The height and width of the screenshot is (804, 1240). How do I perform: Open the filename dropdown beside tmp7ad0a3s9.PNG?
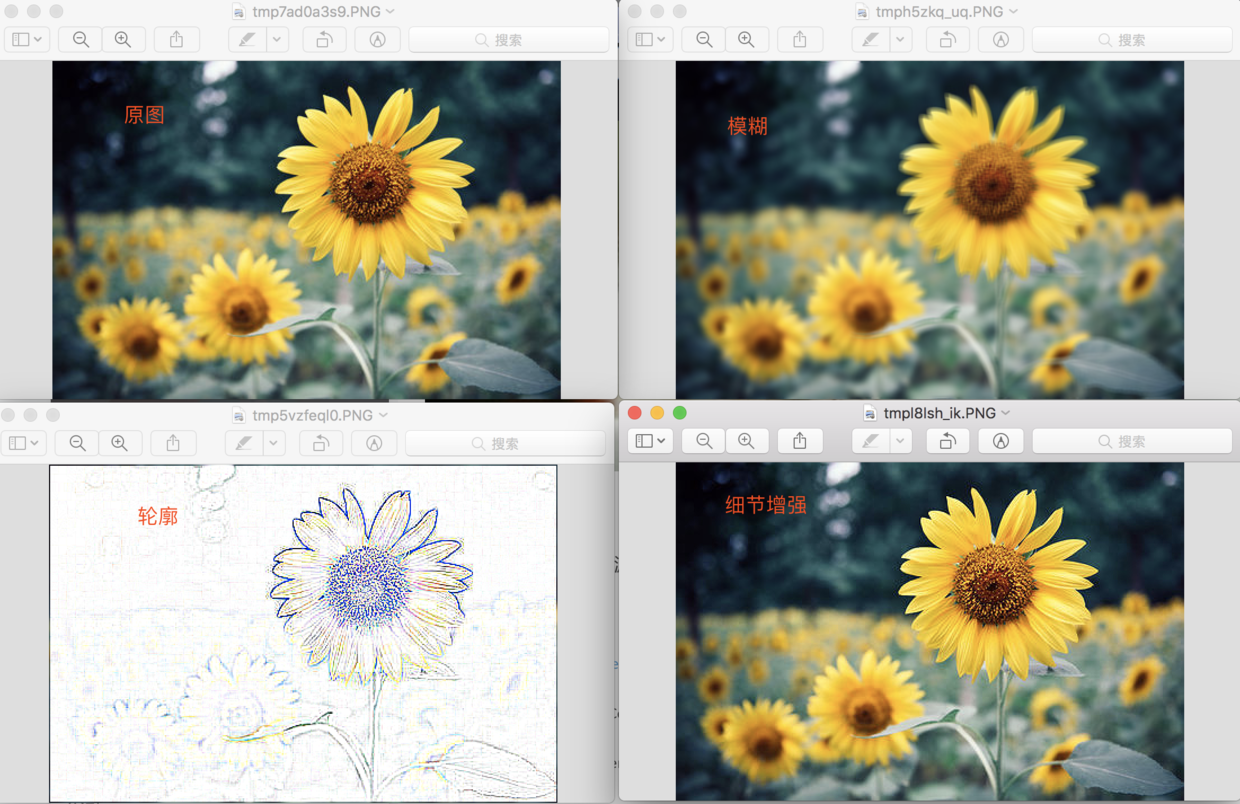click(x=390, y=11)
